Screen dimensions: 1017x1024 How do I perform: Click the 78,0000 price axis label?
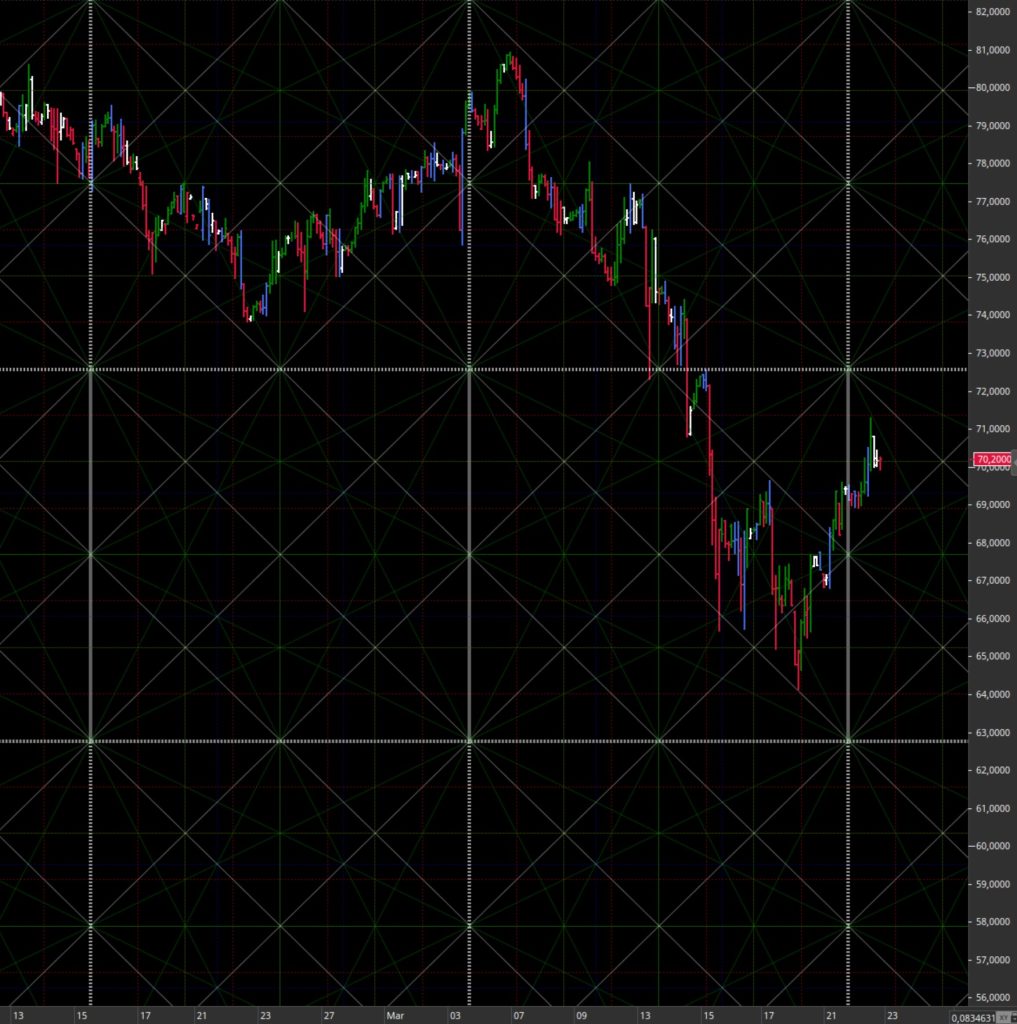pos(993,163)
